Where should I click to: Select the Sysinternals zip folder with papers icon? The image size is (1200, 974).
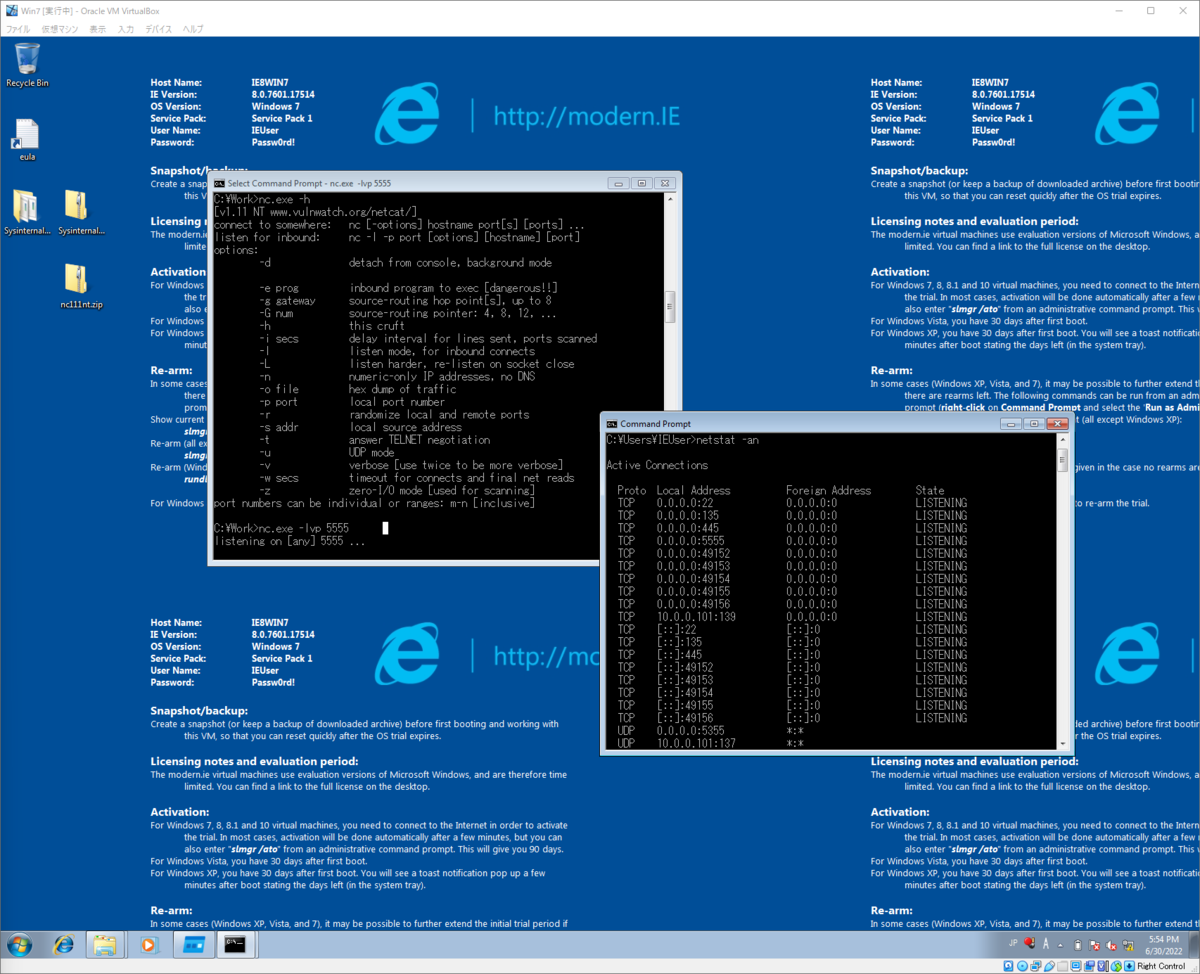[27, 212]
